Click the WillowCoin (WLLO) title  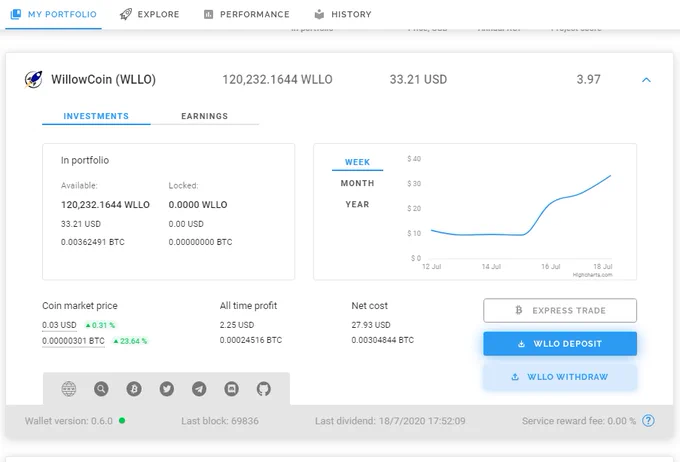pos(103,79)
